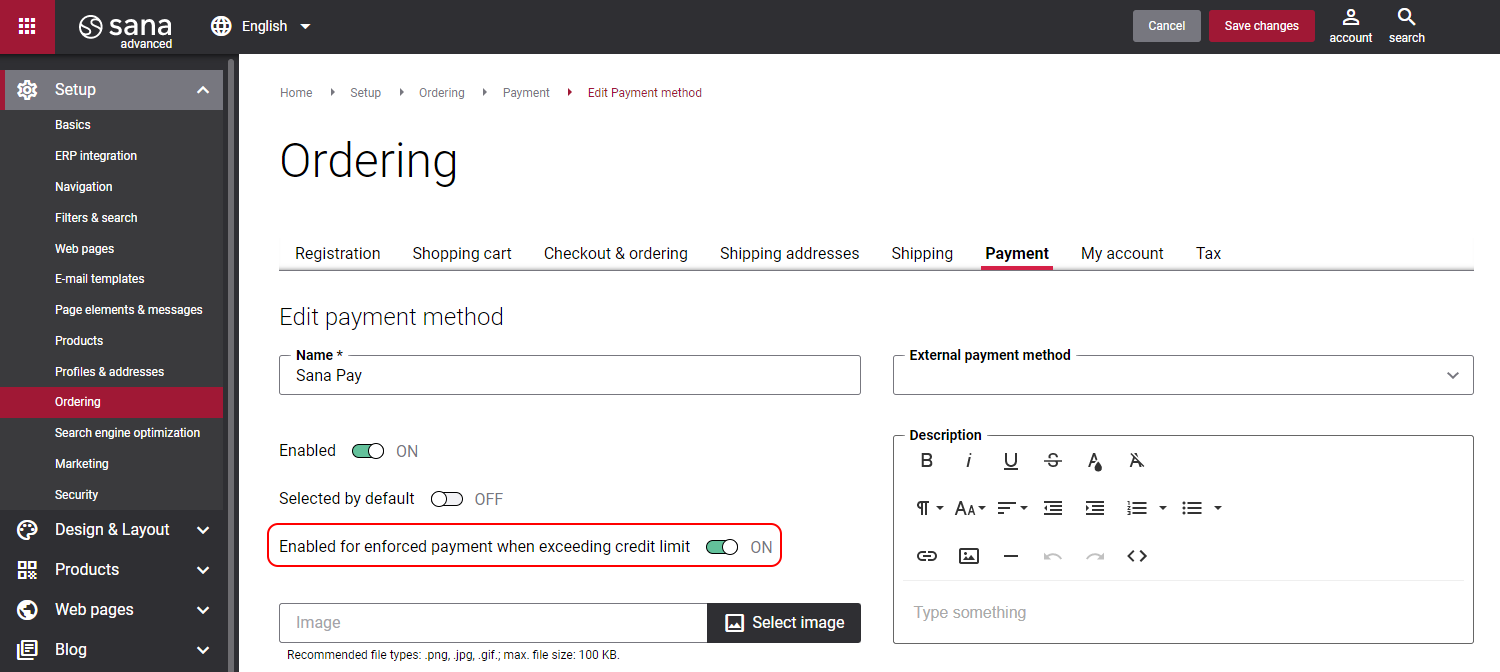This screenshot has width=1500, height=672.
Task: Open unordered list style dropdown arrow
Action: point(1218,508)
